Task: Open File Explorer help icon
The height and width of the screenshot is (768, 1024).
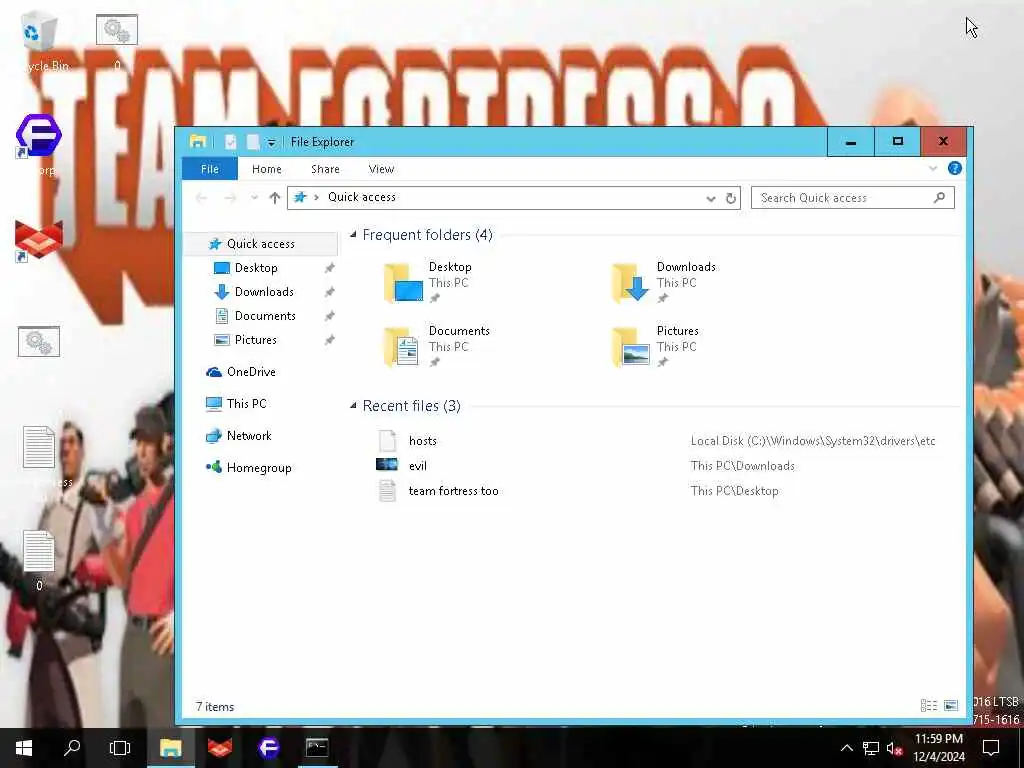Action: (x=954, y=168)
